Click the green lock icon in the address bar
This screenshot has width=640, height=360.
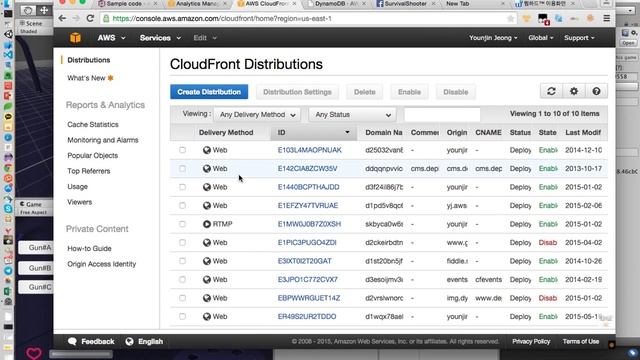tap(106, 19)
